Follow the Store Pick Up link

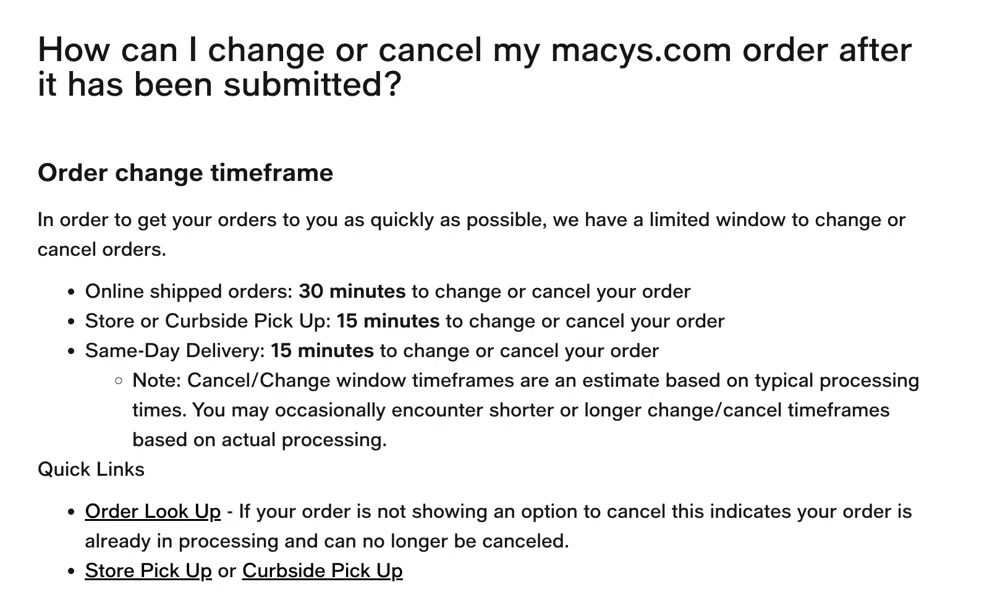pyautogui.click(x=148, y=571)
